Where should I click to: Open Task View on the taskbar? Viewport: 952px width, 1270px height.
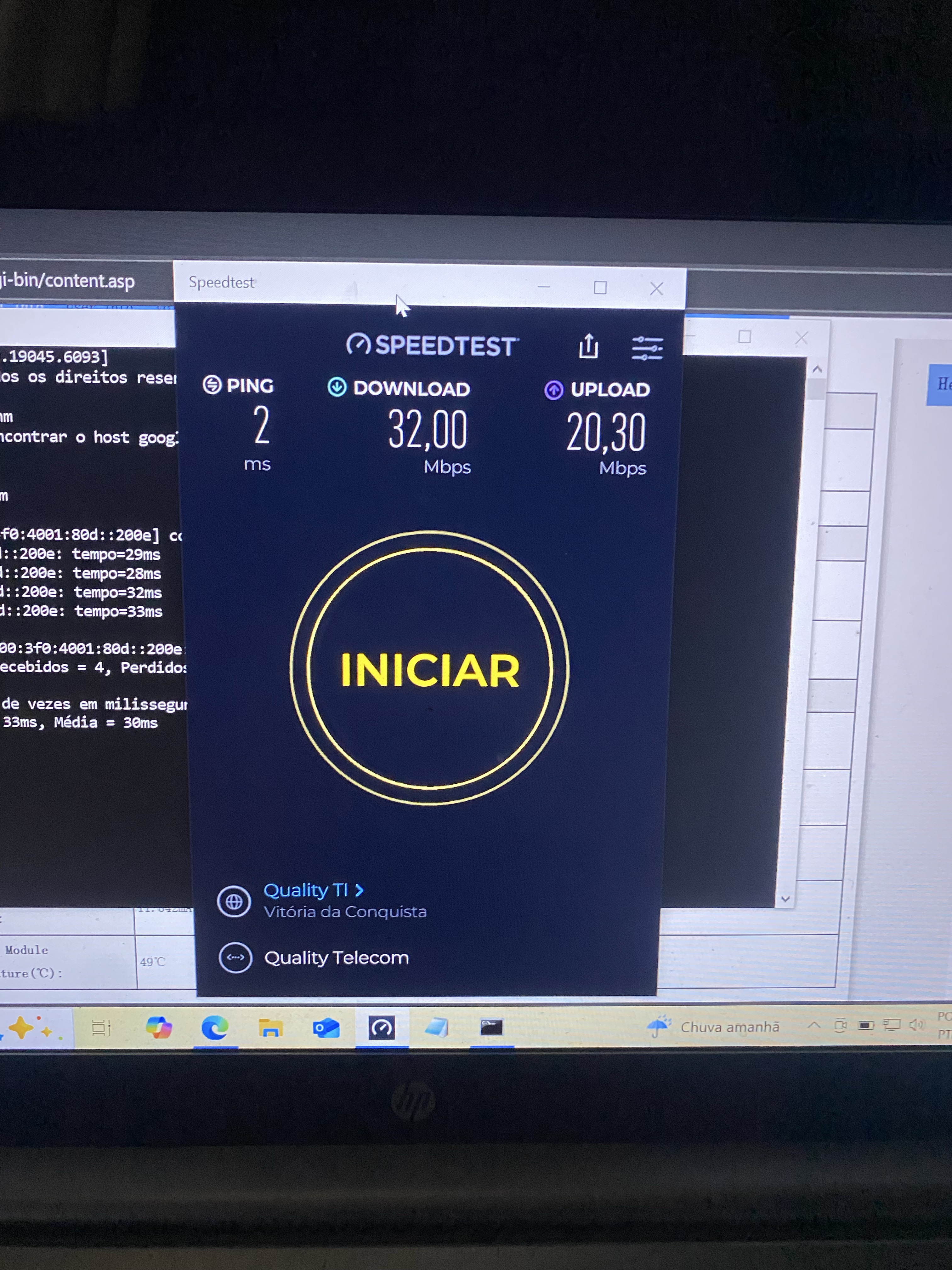click(101, 1028)
